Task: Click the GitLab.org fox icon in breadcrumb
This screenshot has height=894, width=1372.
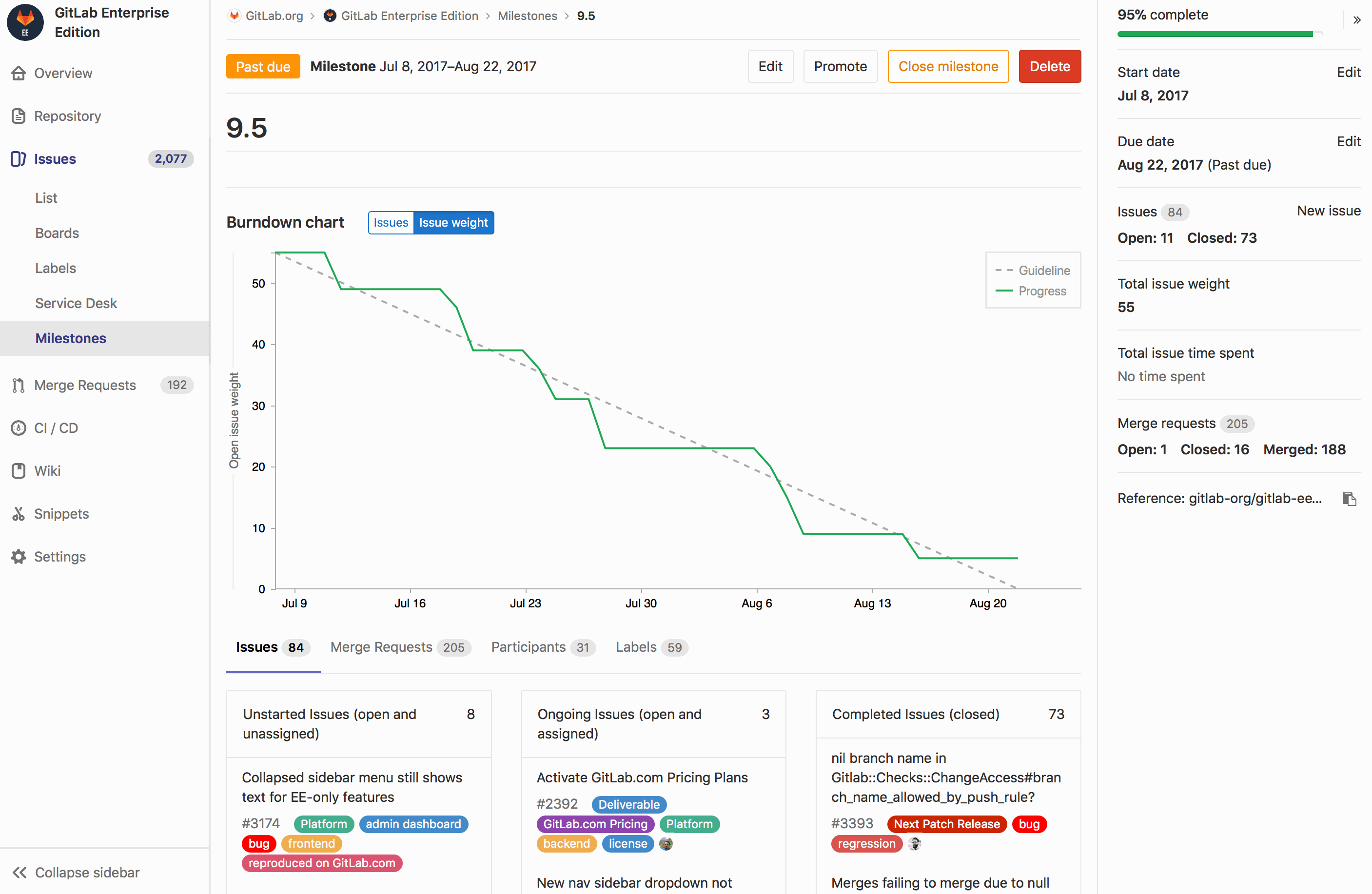Action: (x=234, y=16)
